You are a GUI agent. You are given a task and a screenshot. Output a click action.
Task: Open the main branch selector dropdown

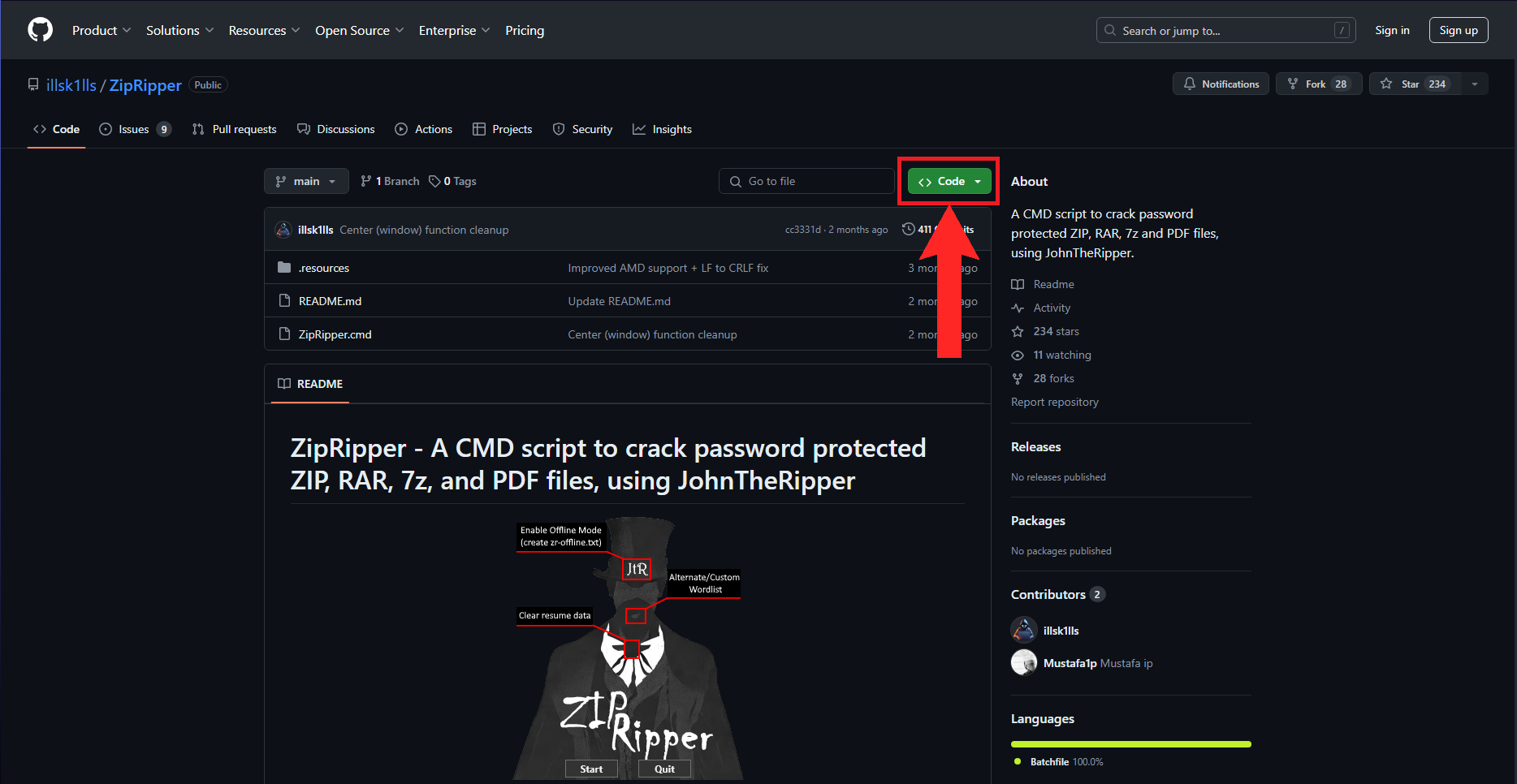[x=306, y=181]
